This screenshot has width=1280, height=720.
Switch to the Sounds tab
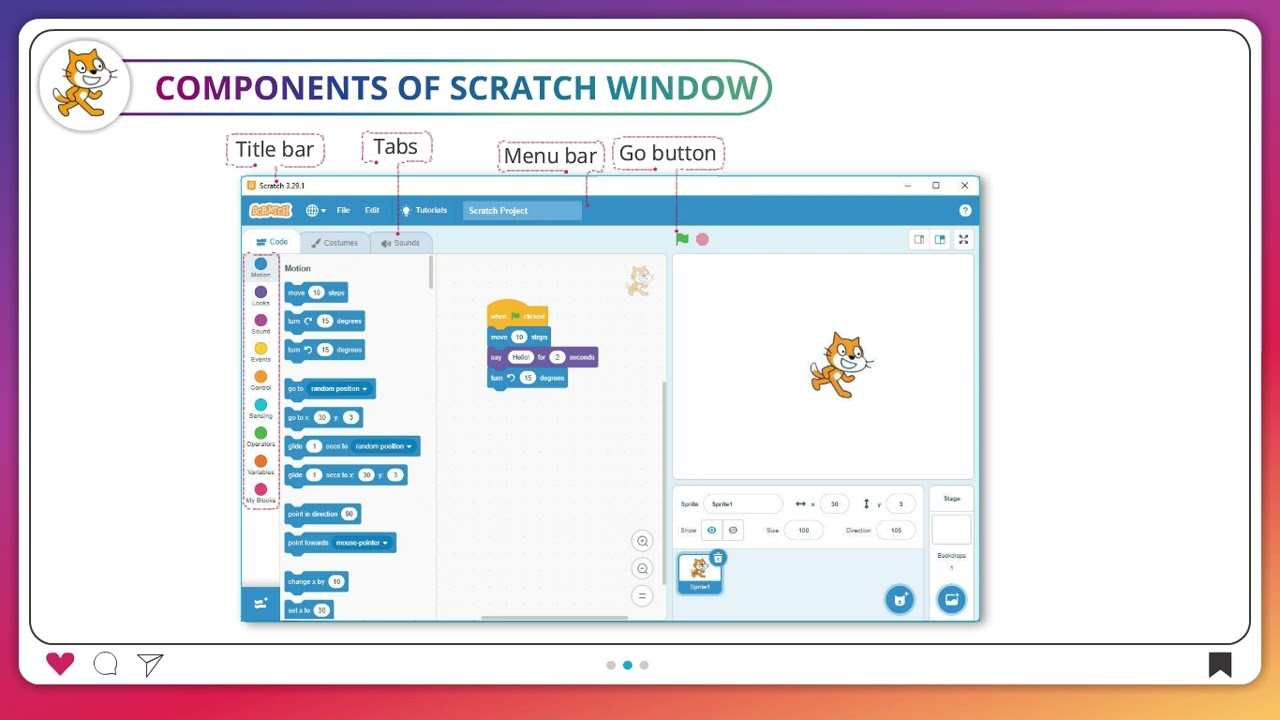click(x=401, y=242)
